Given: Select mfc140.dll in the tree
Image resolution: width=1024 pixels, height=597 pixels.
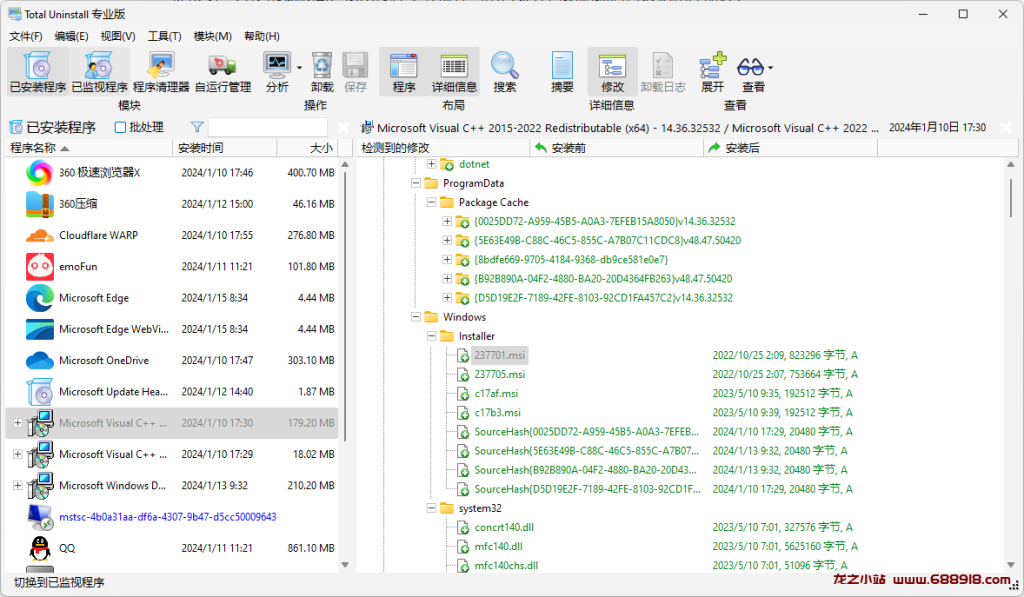Looking at the screenshot, I should click(498, 546).
